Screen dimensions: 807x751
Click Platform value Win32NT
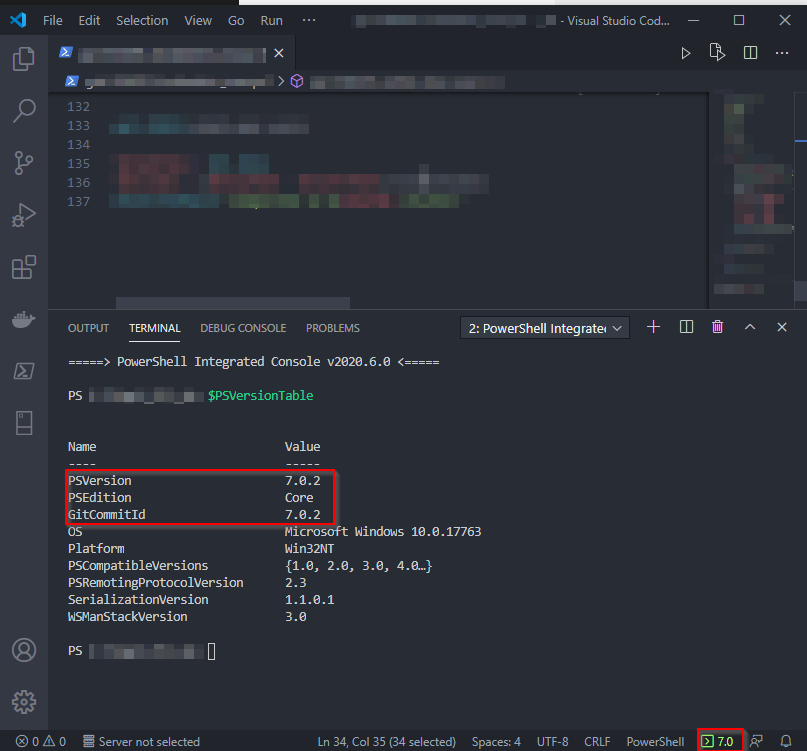(309, 548)
